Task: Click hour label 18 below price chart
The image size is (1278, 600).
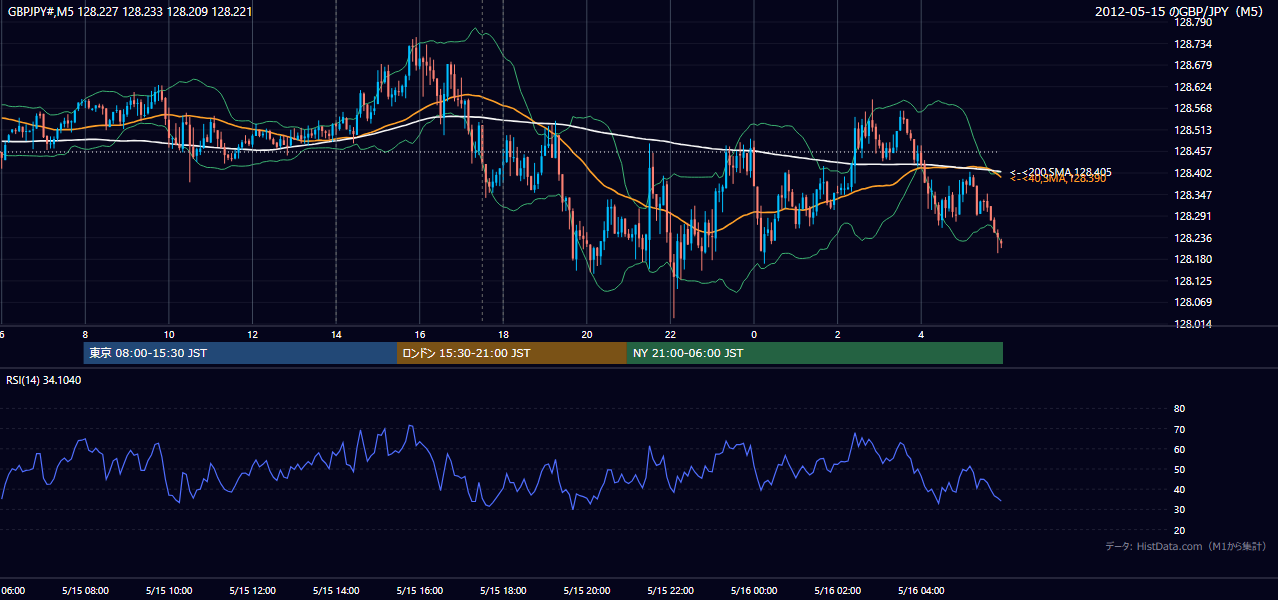Action: click(x=503, y=335)
